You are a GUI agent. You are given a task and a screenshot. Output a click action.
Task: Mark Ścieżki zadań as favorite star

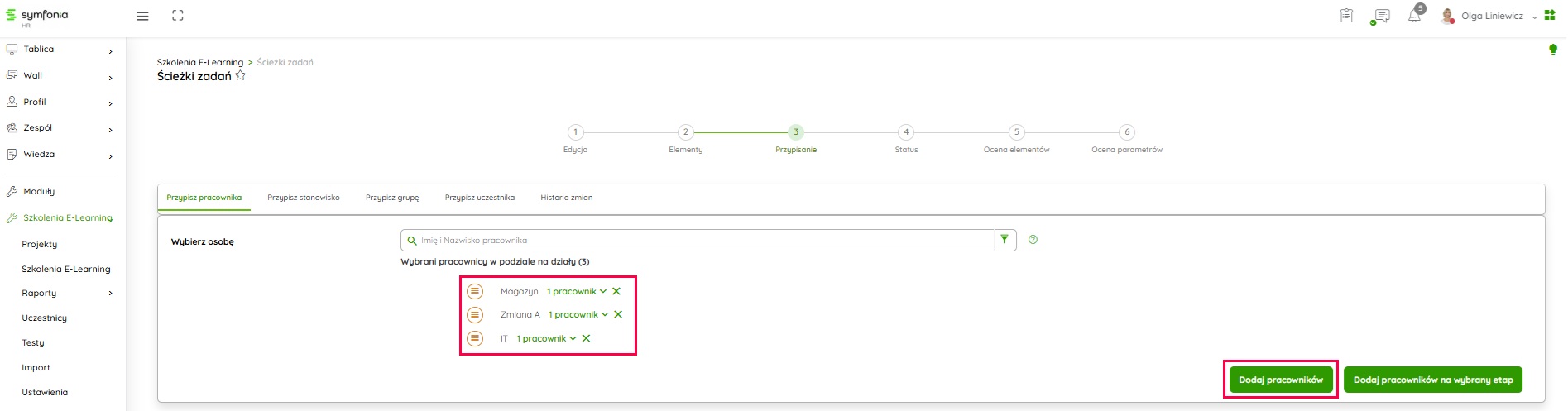click(241, 76)
